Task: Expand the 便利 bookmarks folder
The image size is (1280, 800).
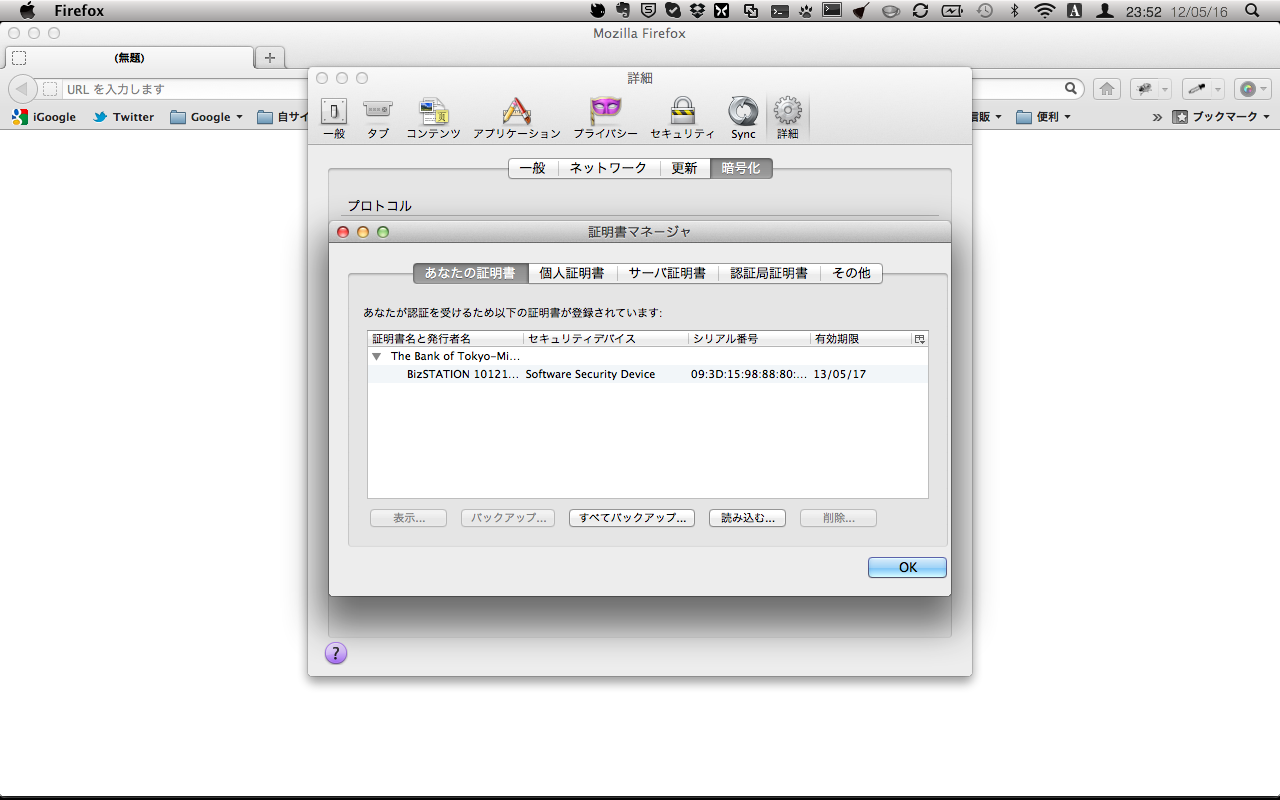Action: [x=1043, y=117]
